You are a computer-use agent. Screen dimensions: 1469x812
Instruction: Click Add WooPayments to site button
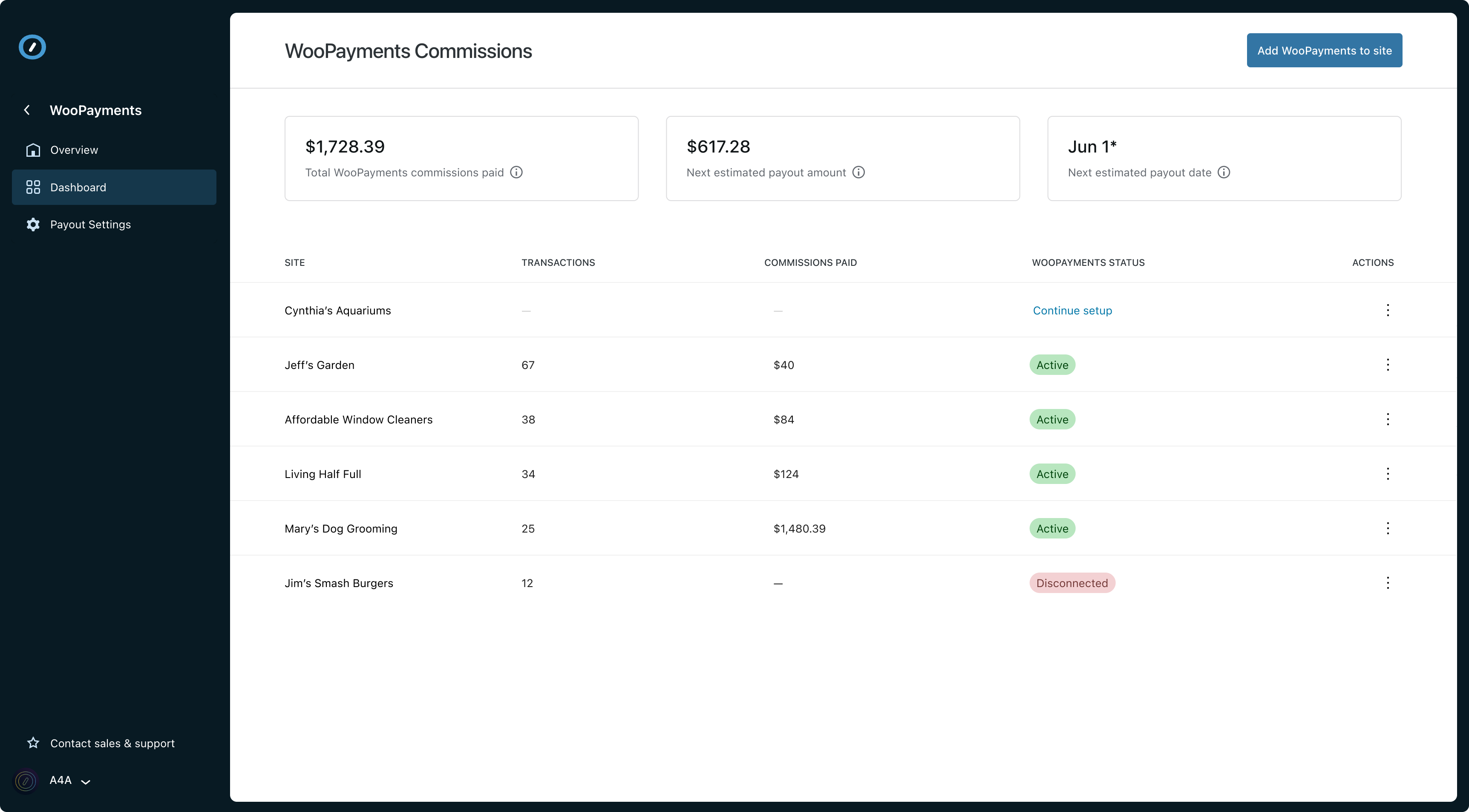(x=1324, y=50)
